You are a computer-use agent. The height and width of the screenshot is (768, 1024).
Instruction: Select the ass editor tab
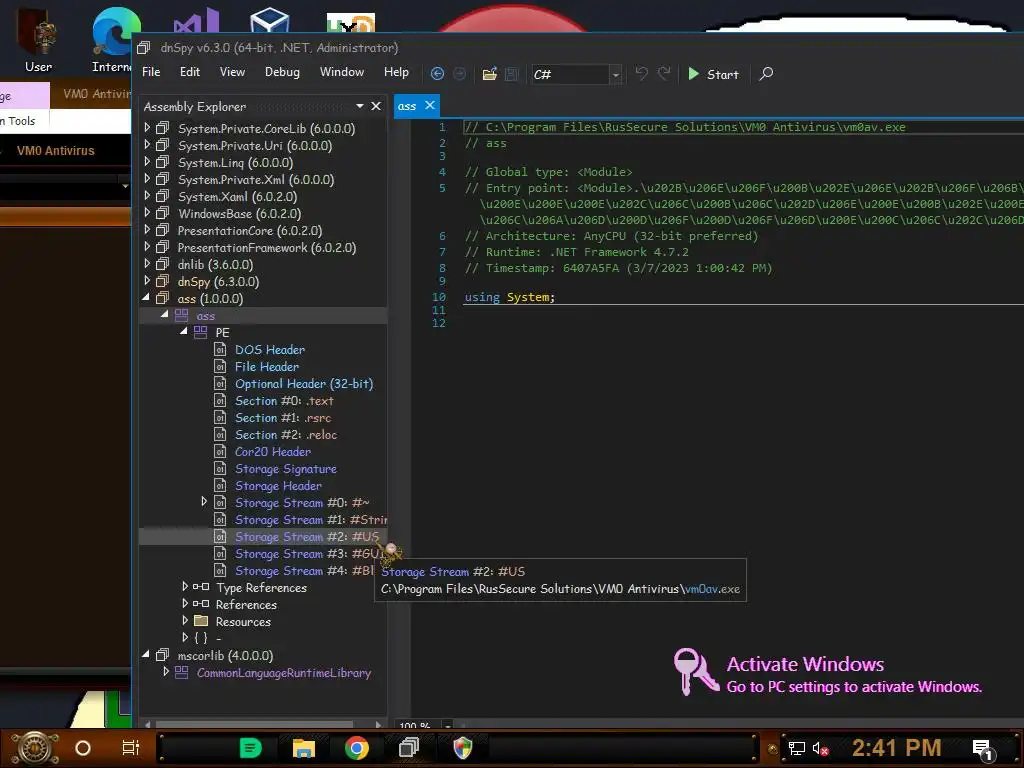[x=407, y=106]
